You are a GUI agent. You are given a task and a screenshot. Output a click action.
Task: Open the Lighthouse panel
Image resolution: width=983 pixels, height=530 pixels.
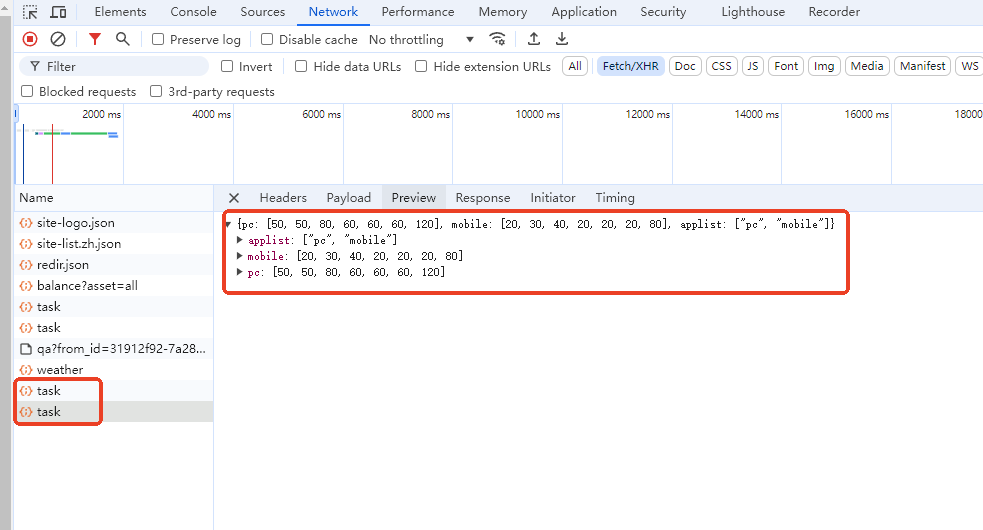coord(753,12)
